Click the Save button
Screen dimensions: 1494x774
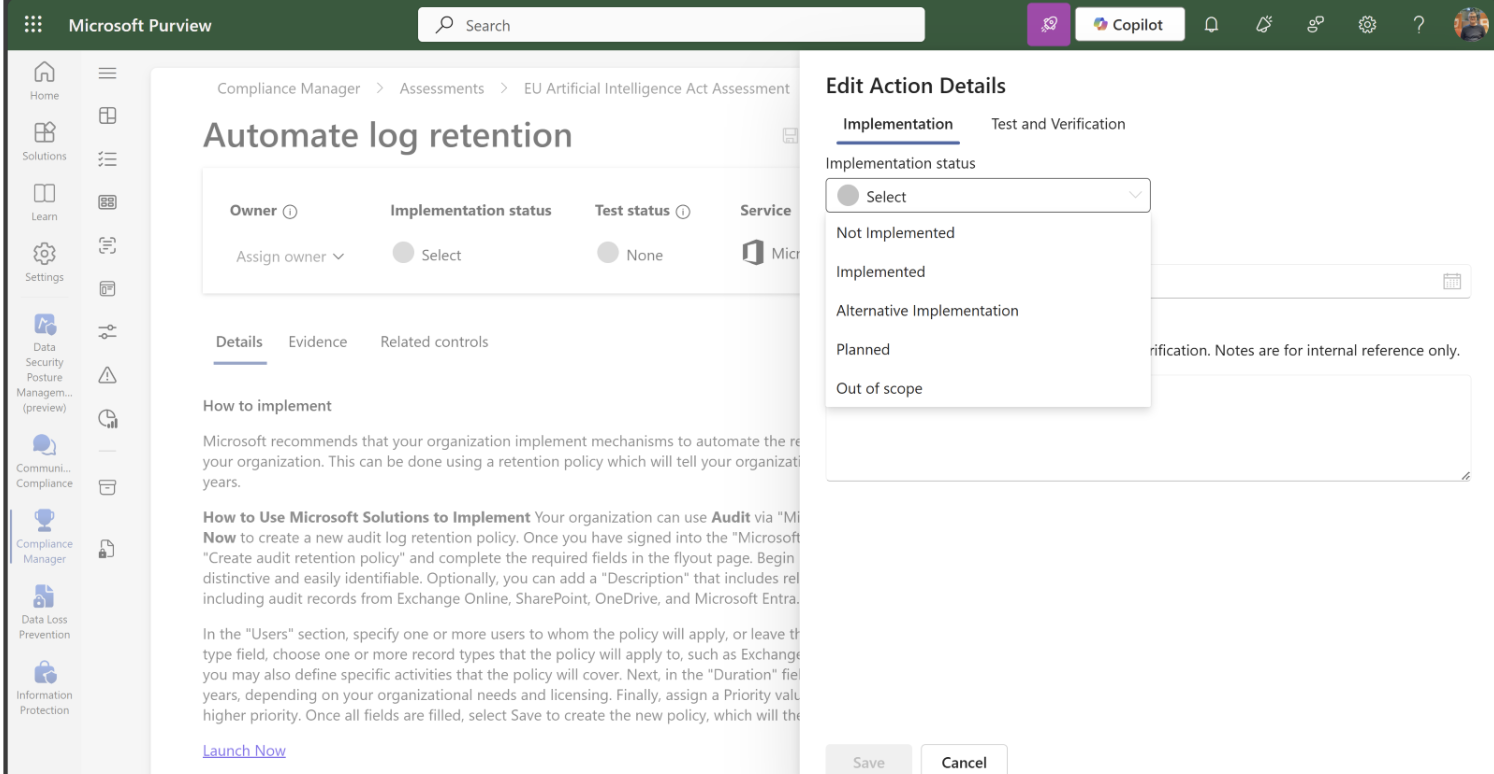(869, 762)
